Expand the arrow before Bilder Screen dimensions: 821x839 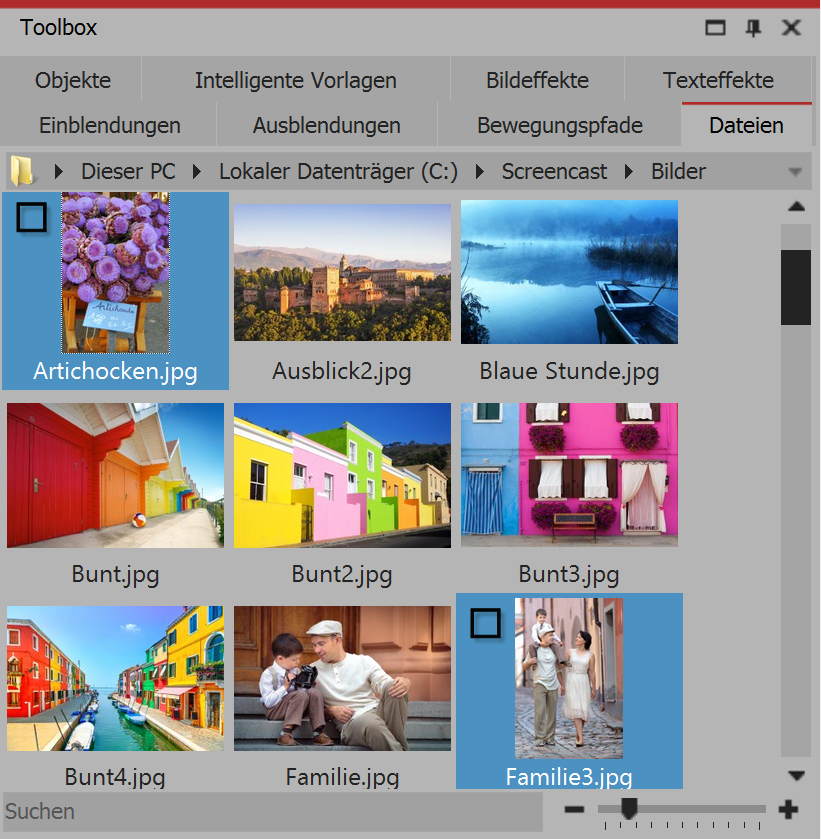pyautogui.click(x=630, y=172)
